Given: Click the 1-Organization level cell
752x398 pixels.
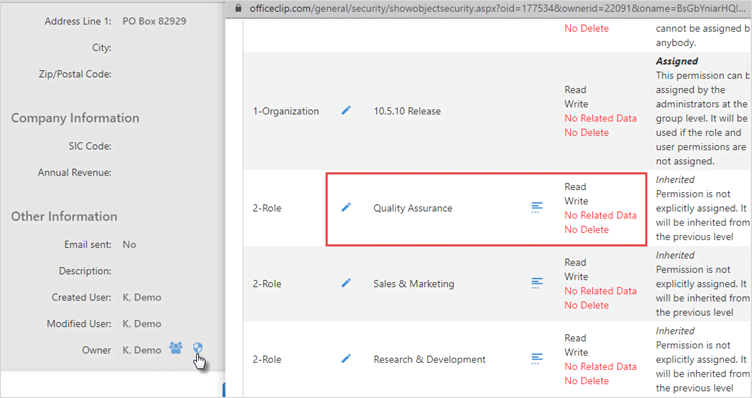Looking at the screenshot, I should (286, 111).
